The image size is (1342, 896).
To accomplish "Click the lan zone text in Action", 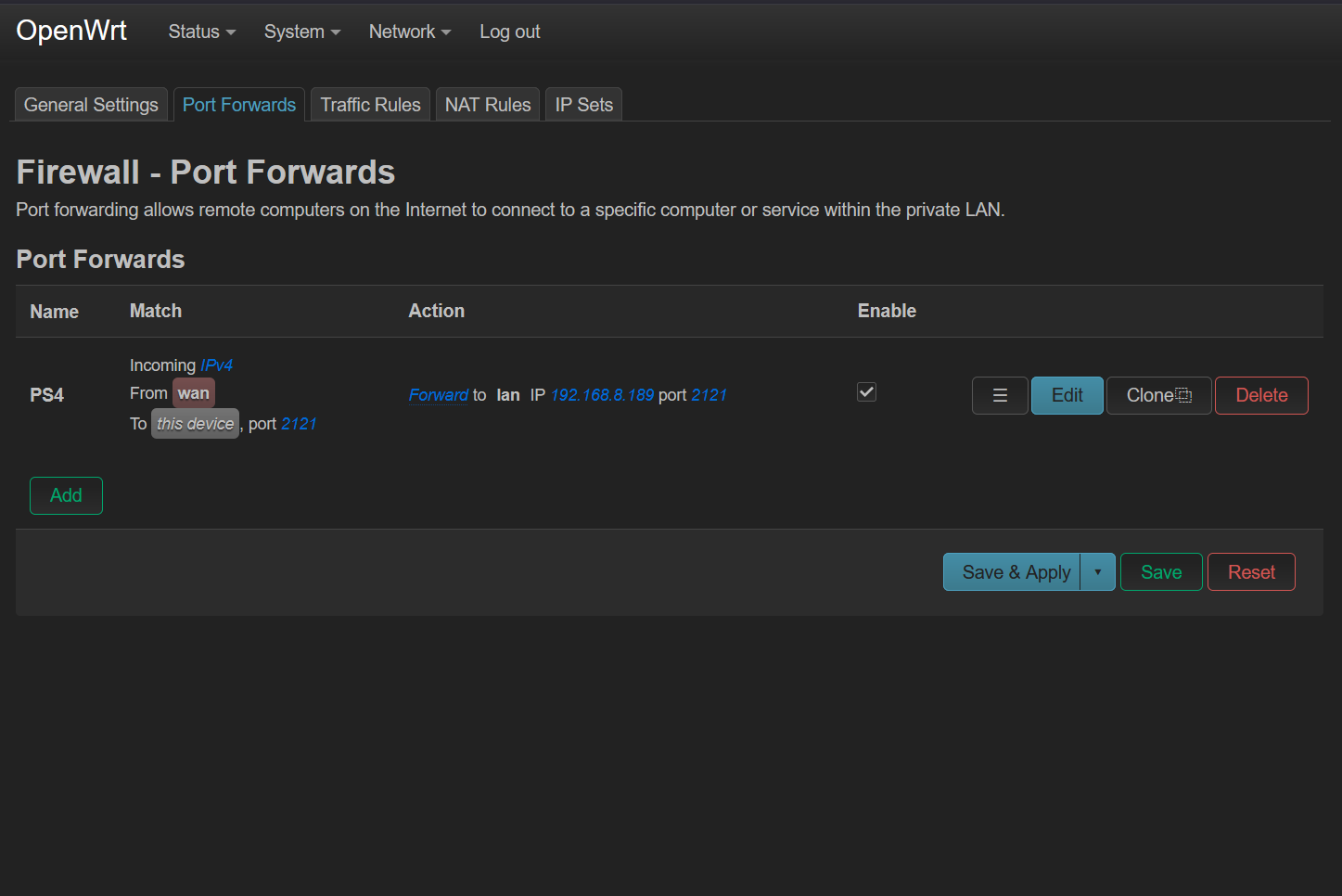I will [508, 395].
